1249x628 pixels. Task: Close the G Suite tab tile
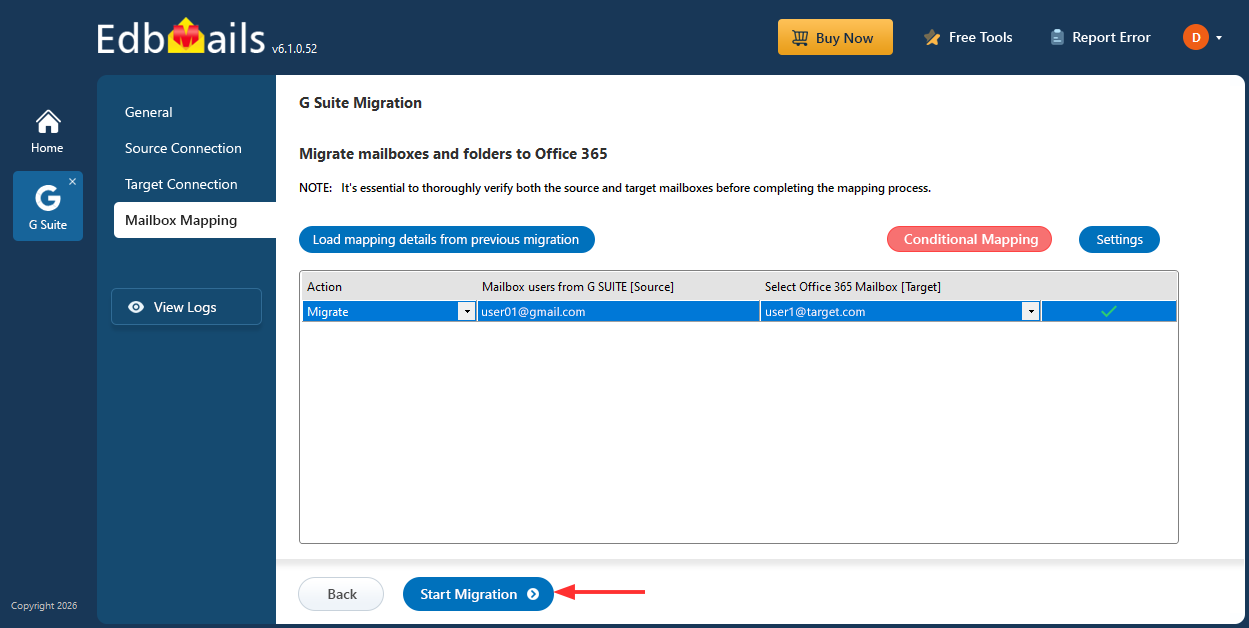click(x=72, y=182)
